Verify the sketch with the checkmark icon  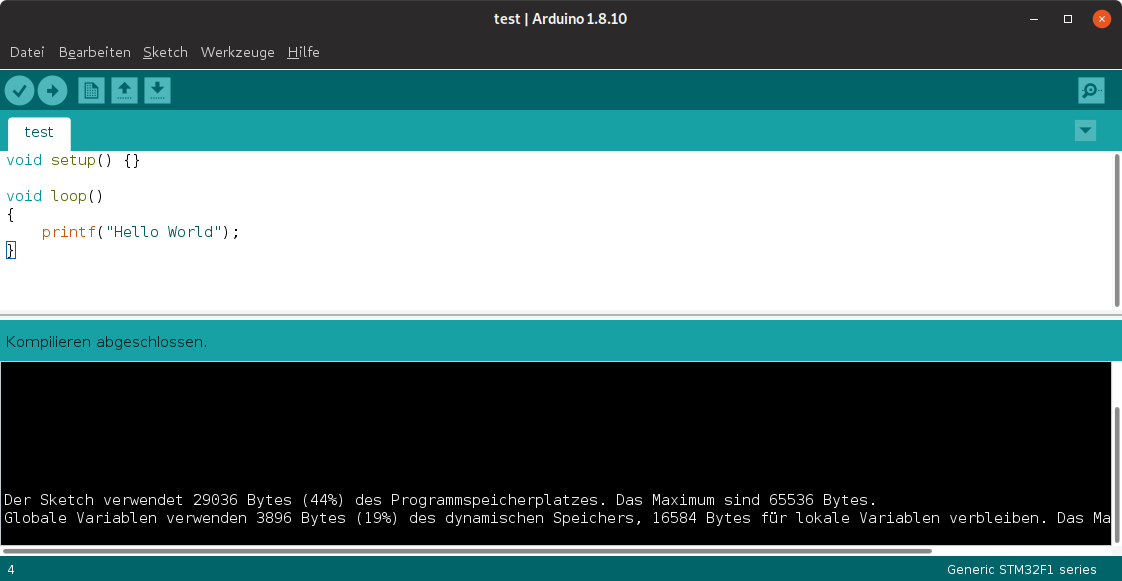[x=19, y=90]
